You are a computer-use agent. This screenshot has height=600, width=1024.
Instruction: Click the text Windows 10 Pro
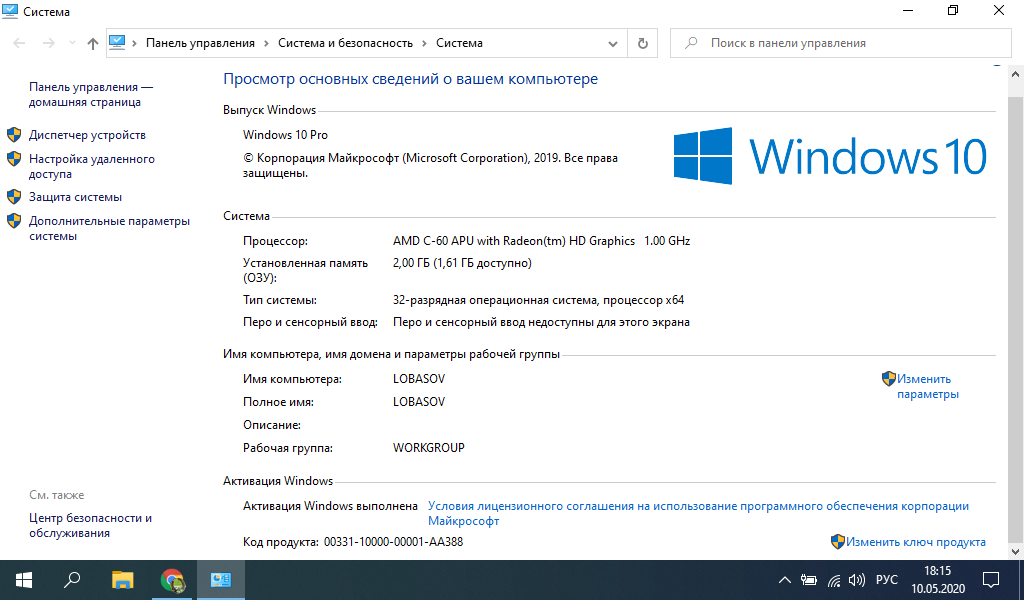point(285,135)
